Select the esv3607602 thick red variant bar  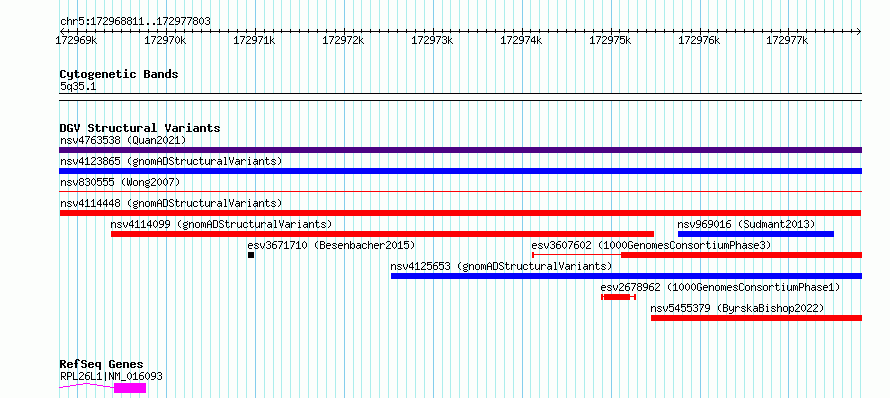click(741, 255)
